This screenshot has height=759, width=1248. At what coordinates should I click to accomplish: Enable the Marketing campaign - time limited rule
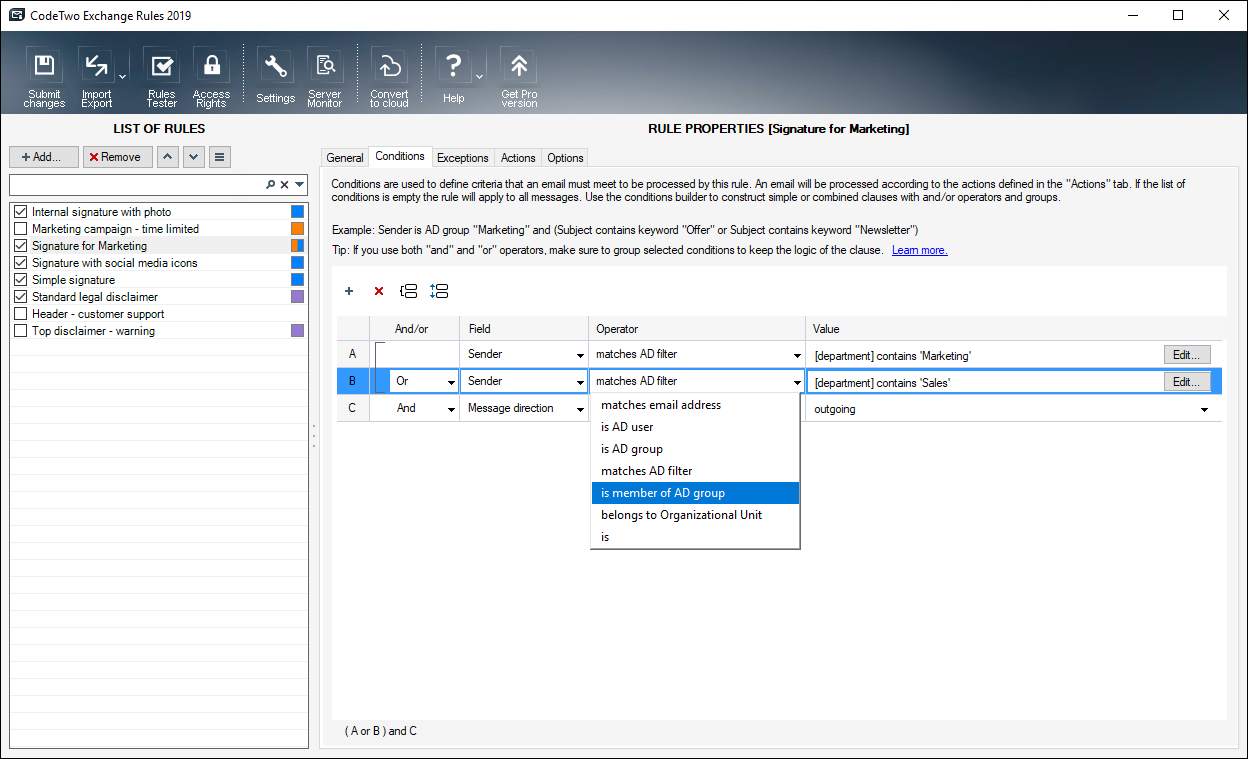tap(21, 229)
